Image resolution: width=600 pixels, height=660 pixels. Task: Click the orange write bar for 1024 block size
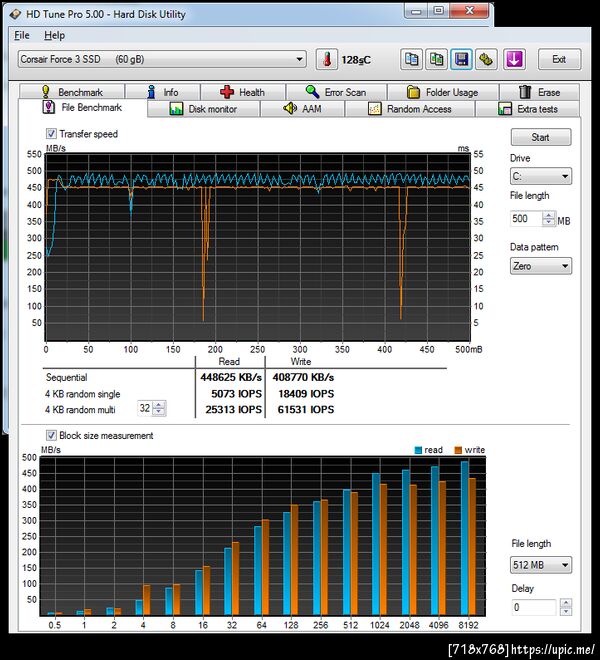(383, 550)
